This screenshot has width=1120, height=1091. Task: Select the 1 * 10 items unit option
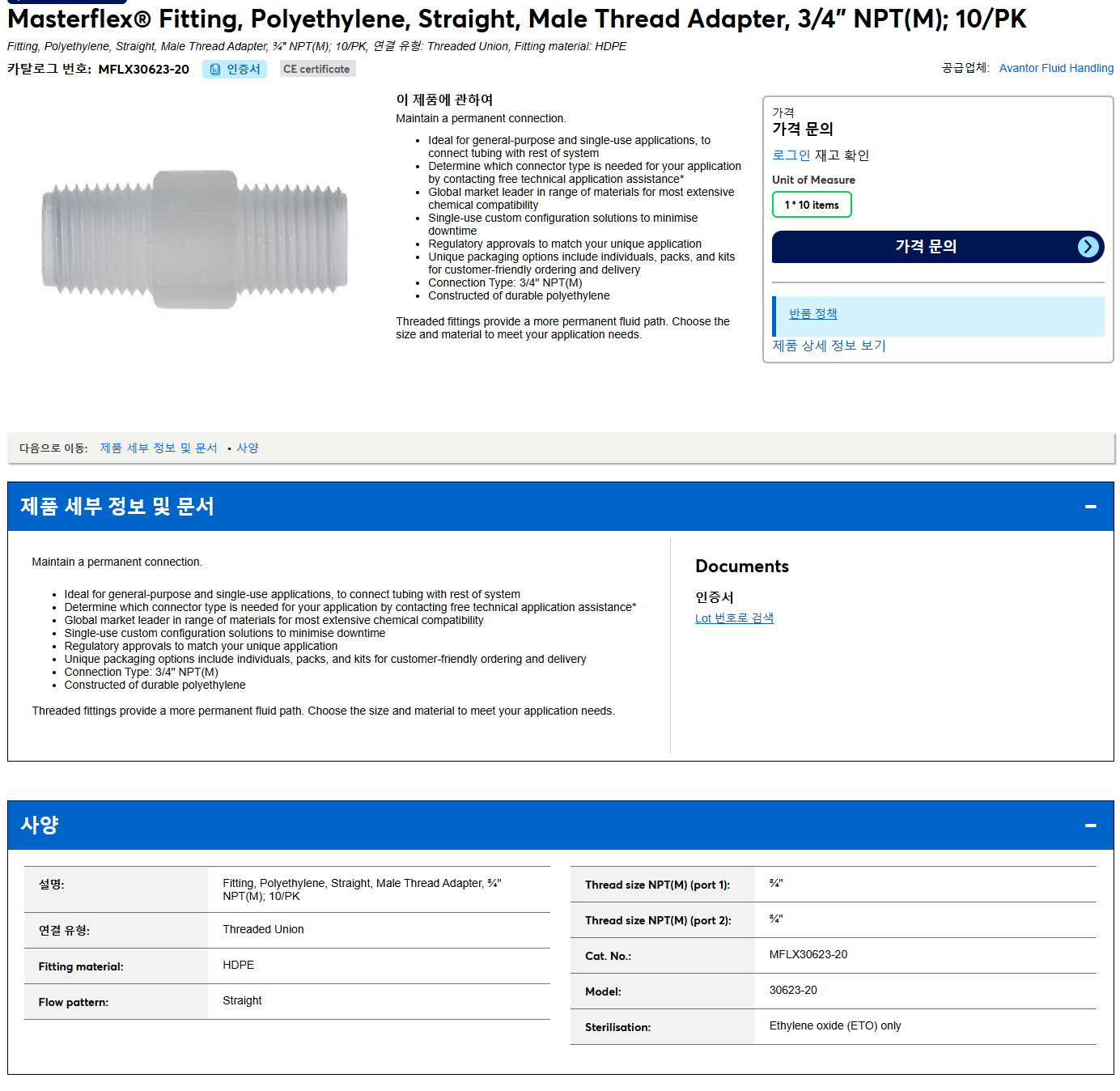point(812,205)
